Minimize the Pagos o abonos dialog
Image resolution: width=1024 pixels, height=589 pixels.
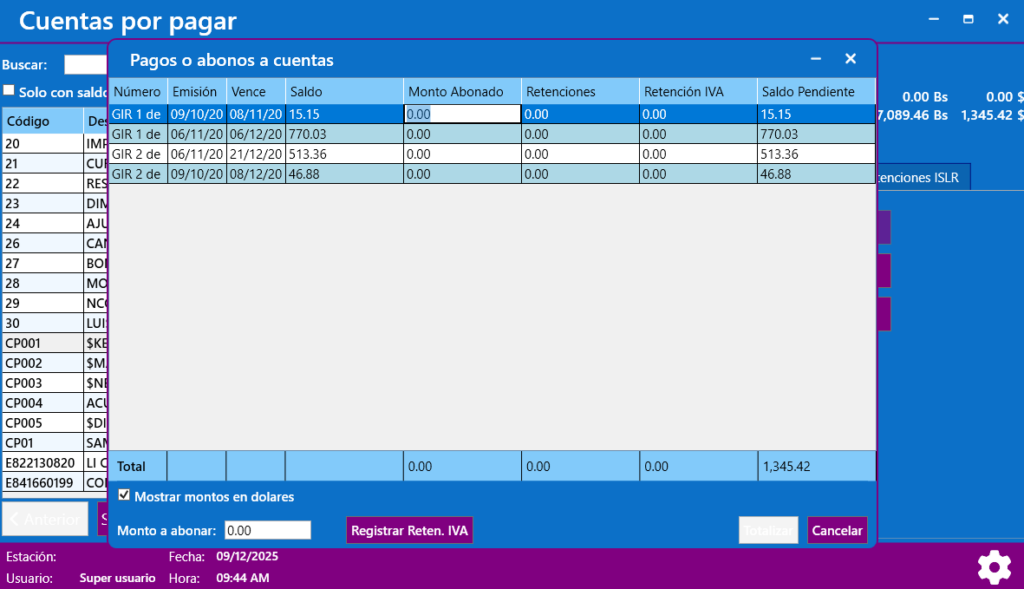[816, 60]
